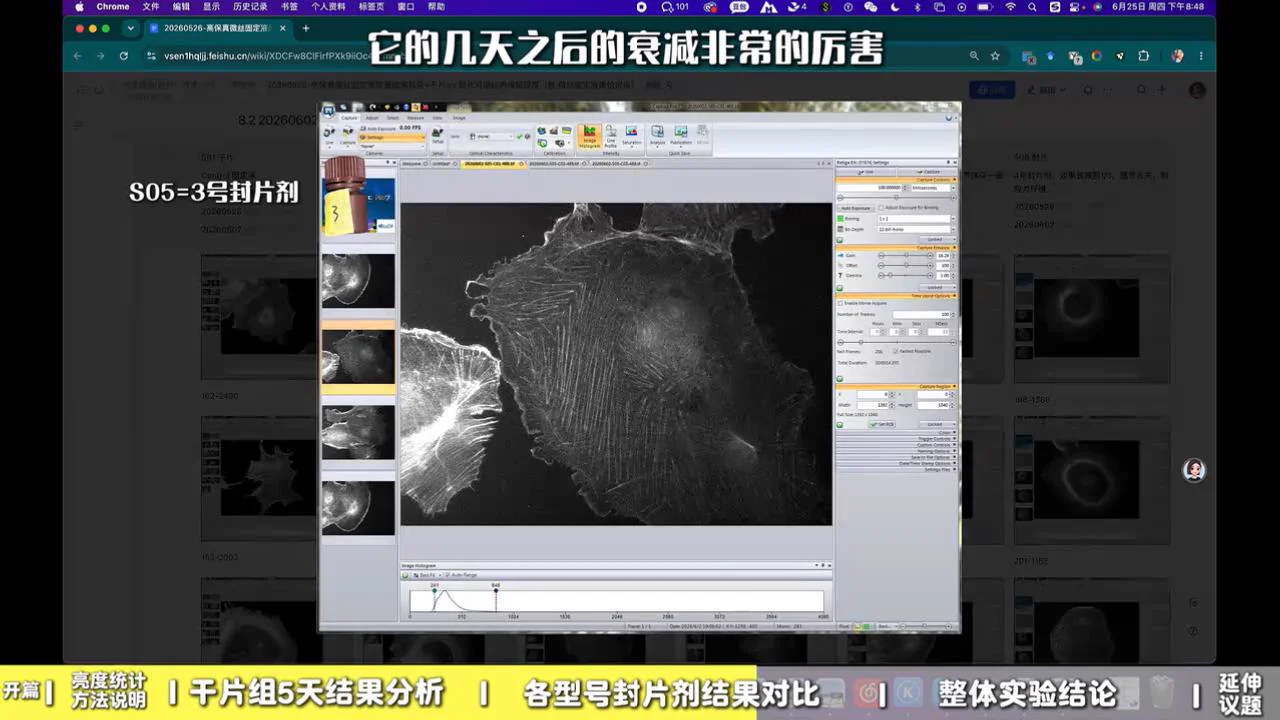Screen dimensions: 1280x720
Task: Open a new Chrome tab with plus button
Action: point(306,28)
